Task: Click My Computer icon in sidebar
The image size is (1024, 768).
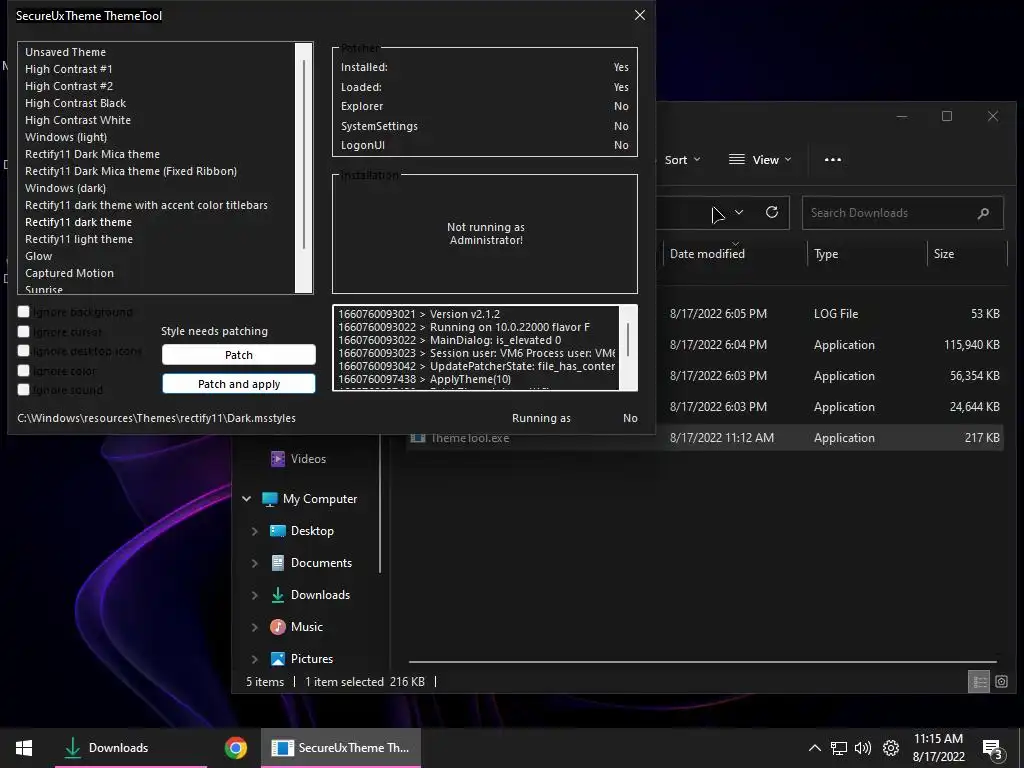Action: (270, 499)
